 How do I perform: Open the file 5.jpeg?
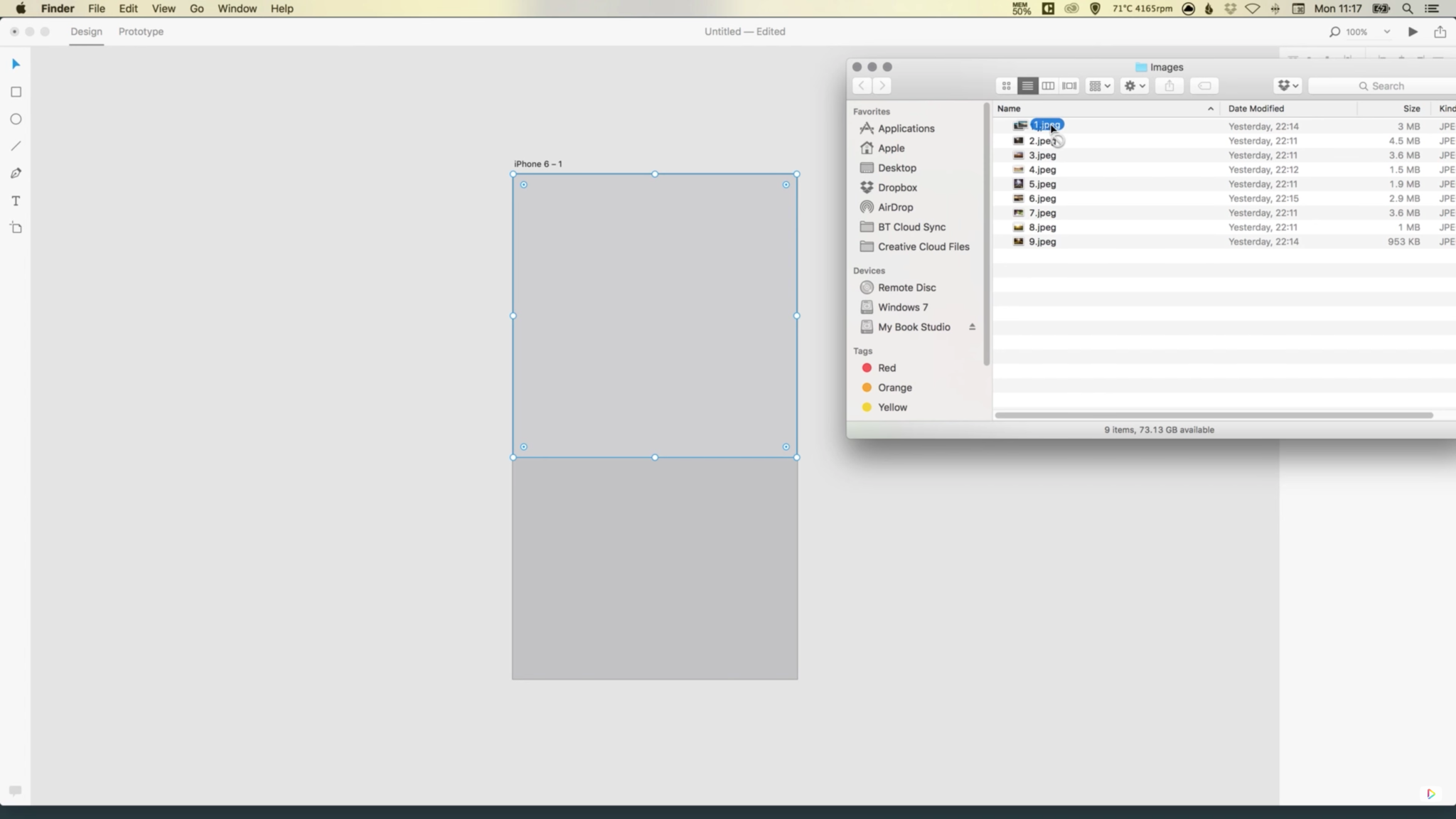[x=1042, y=183]
